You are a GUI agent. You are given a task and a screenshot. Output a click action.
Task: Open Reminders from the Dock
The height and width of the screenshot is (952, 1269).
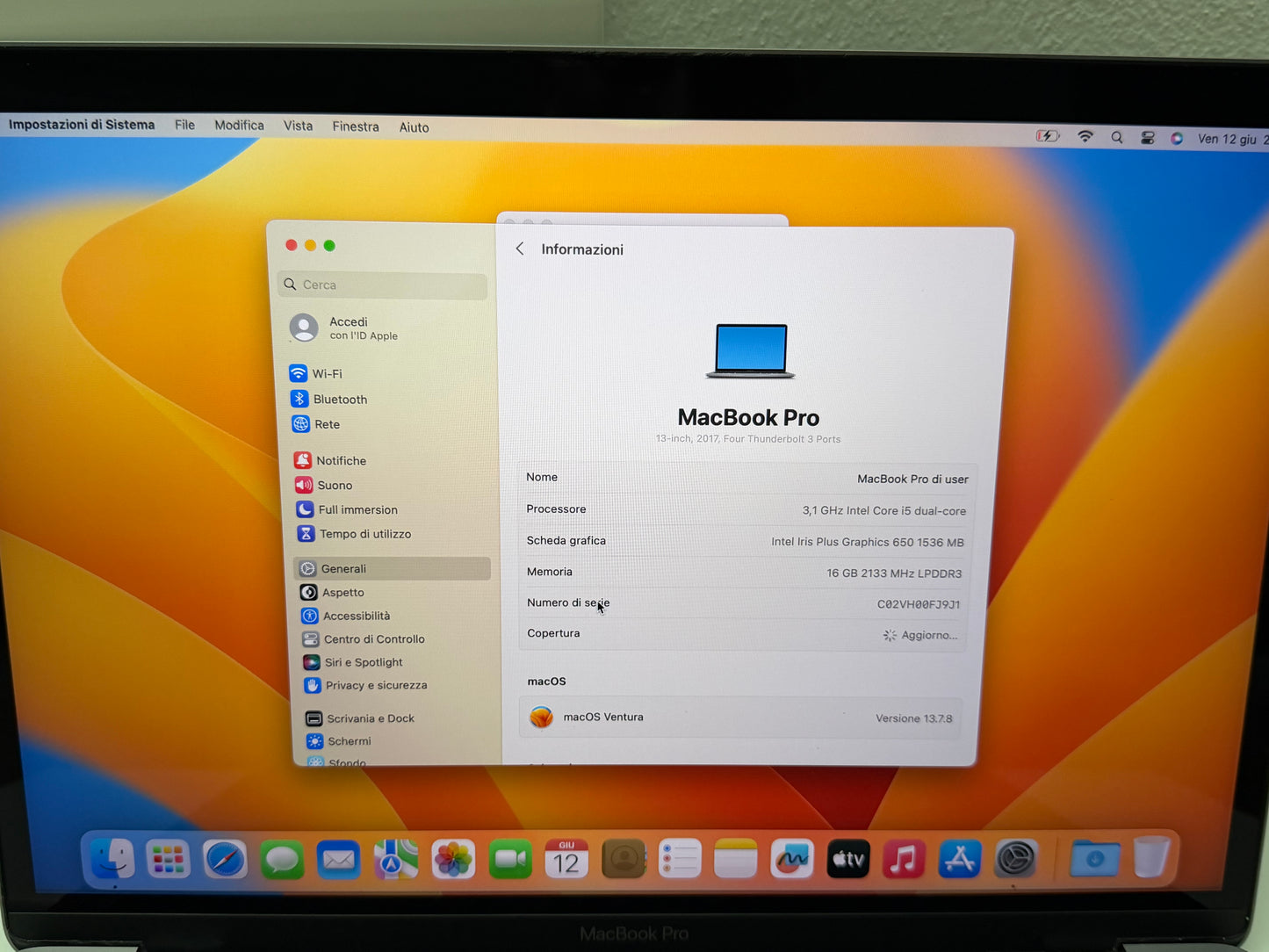(680, 859)
